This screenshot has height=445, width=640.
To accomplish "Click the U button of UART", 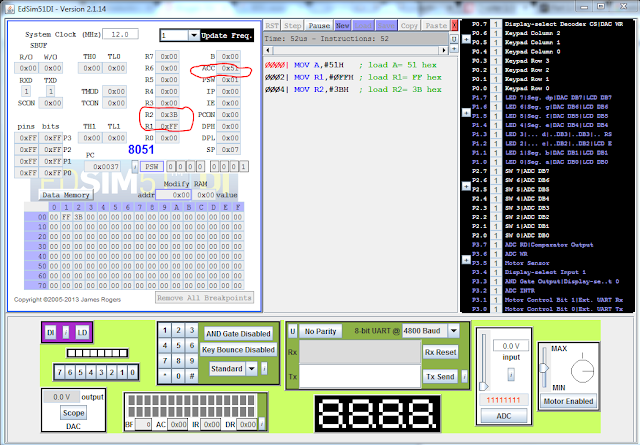I will click(293, 331).
